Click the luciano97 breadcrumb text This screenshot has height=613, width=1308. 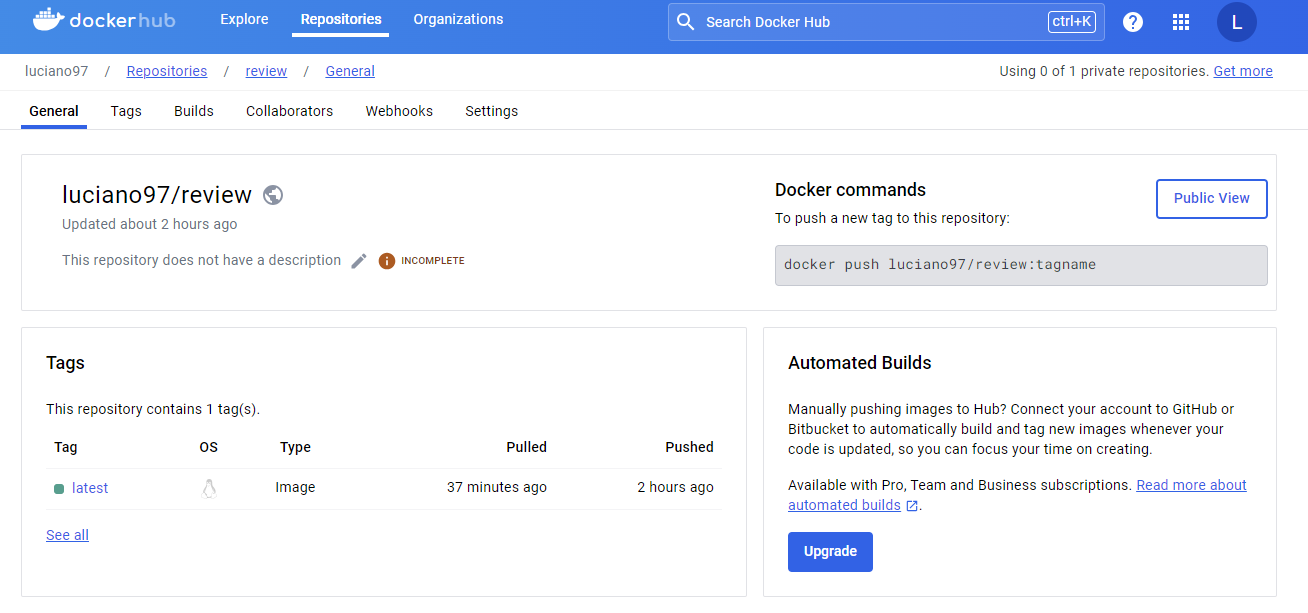pyautogui.click(x=57, y=71)
